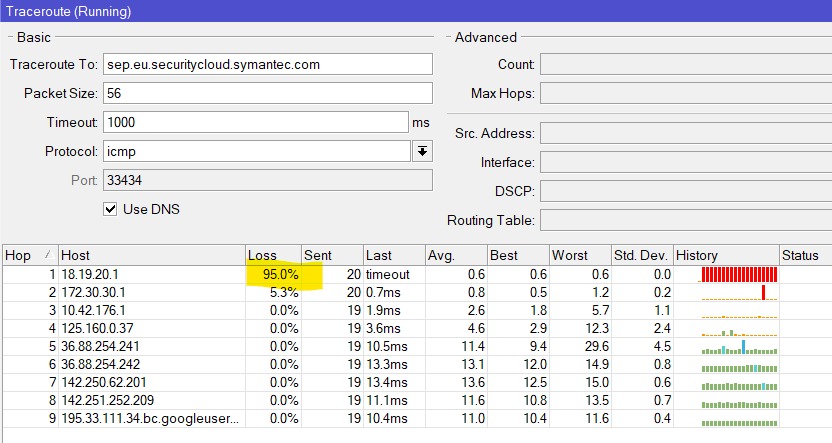The height and width of the screenshot is (443, 832).
Task: Select host 10.42.176.1 row
Action: tap(416, 310)
